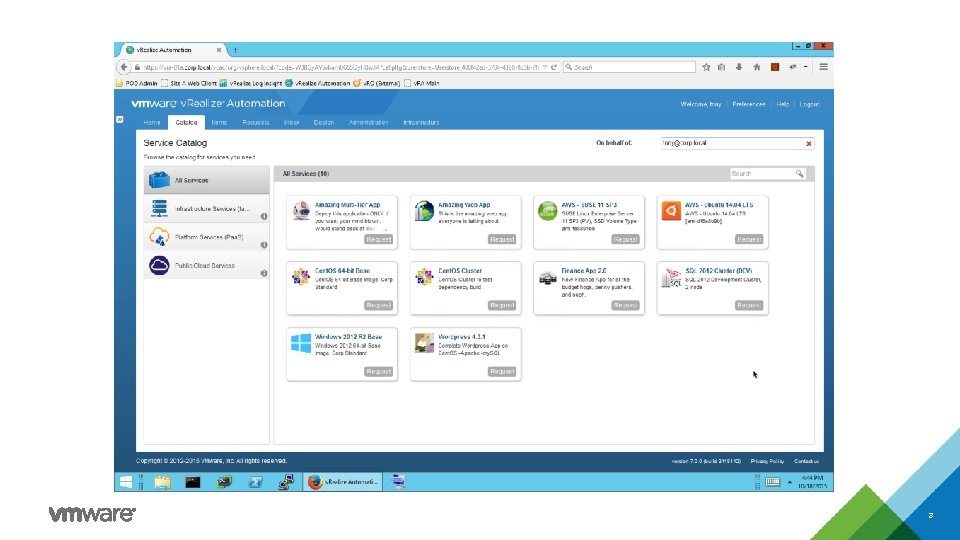960x540 pixels.
Task: Open the Firefox hamburger menu
Action: (x=823, y=67)
